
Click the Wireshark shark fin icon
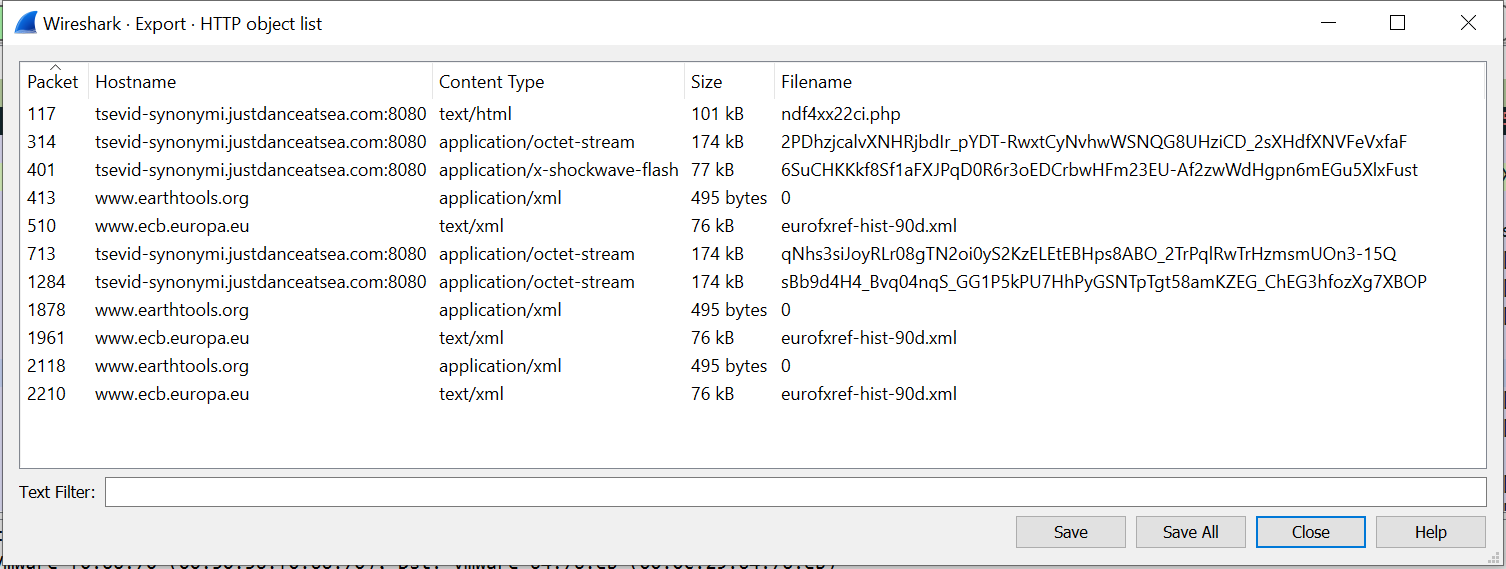26,23
